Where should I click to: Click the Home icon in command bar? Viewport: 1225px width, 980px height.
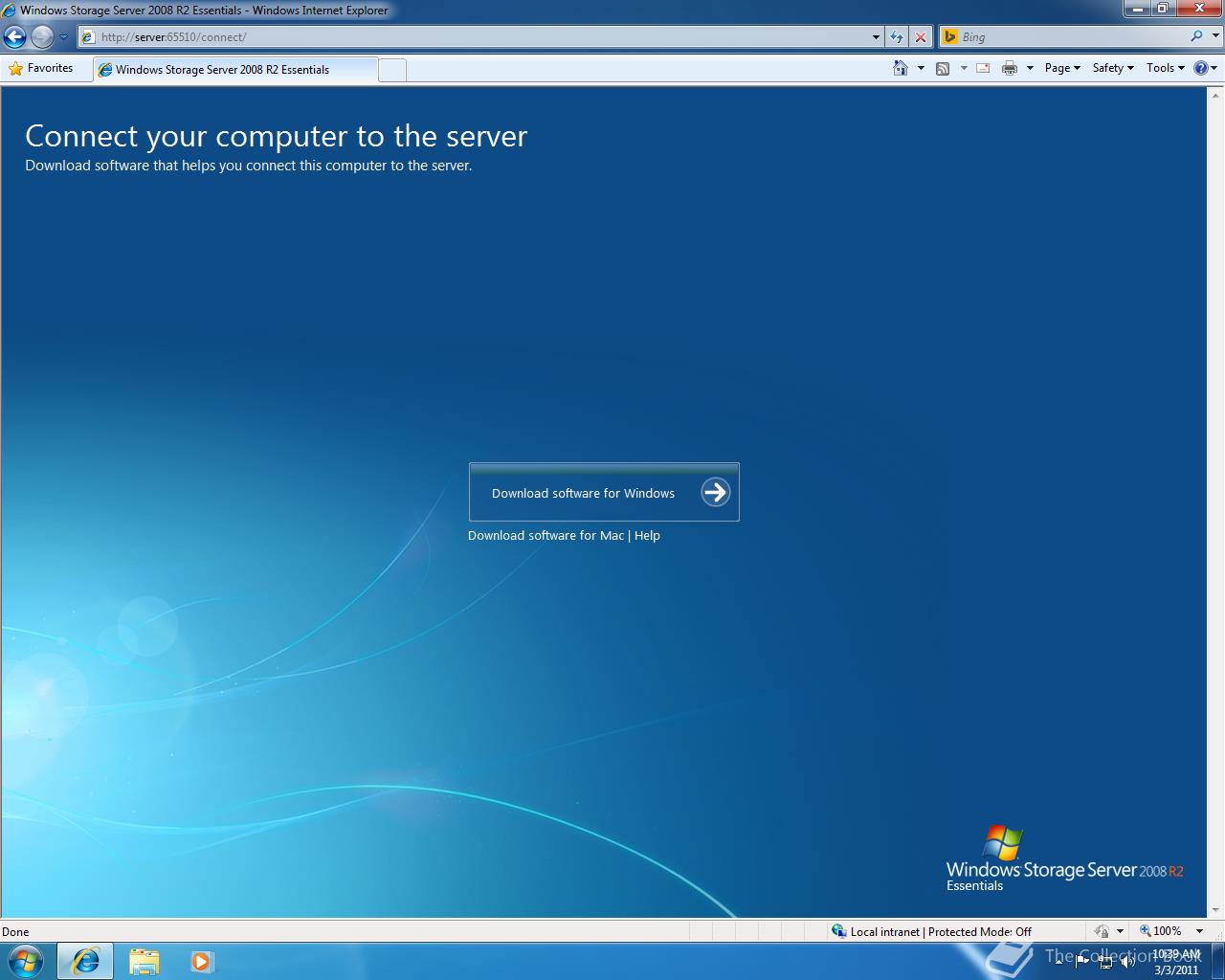click(900, 68)
